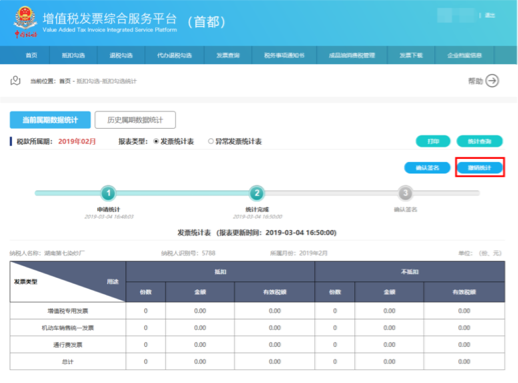
Task: Open the 抵扣勾选 navigation menu item
Action: click(x=73, y=55)
